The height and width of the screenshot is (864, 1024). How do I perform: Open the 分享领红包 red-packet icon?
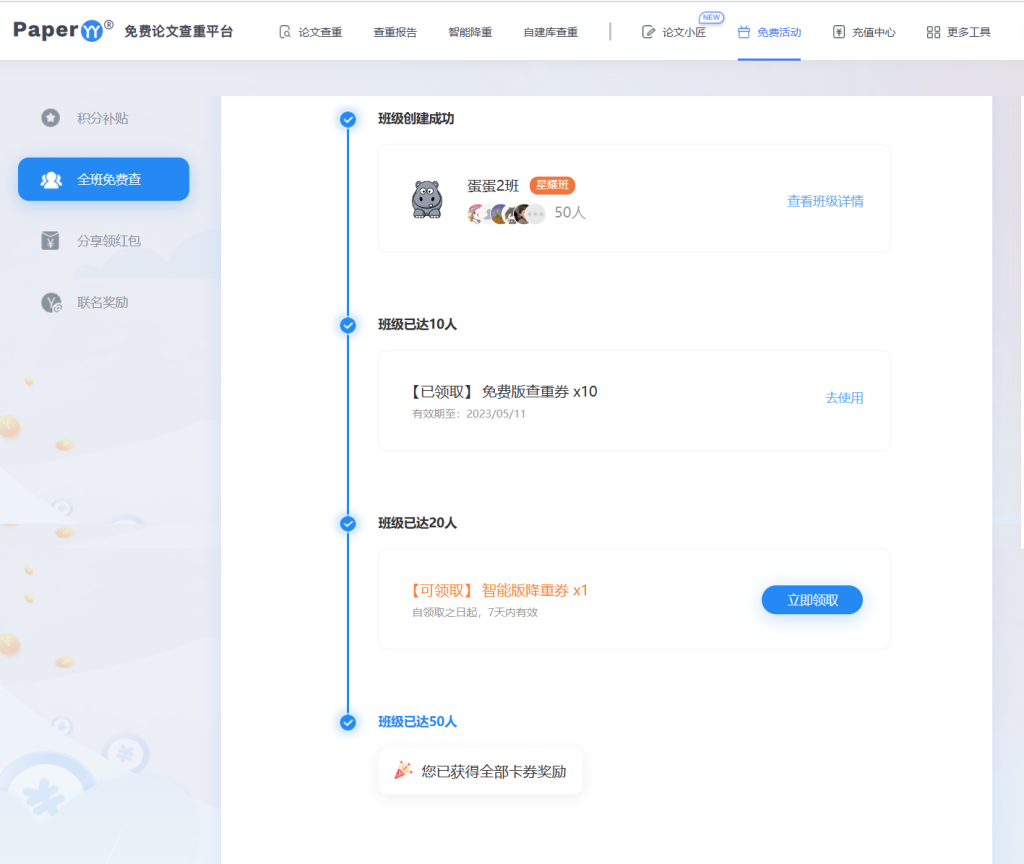tap(50, 240)
